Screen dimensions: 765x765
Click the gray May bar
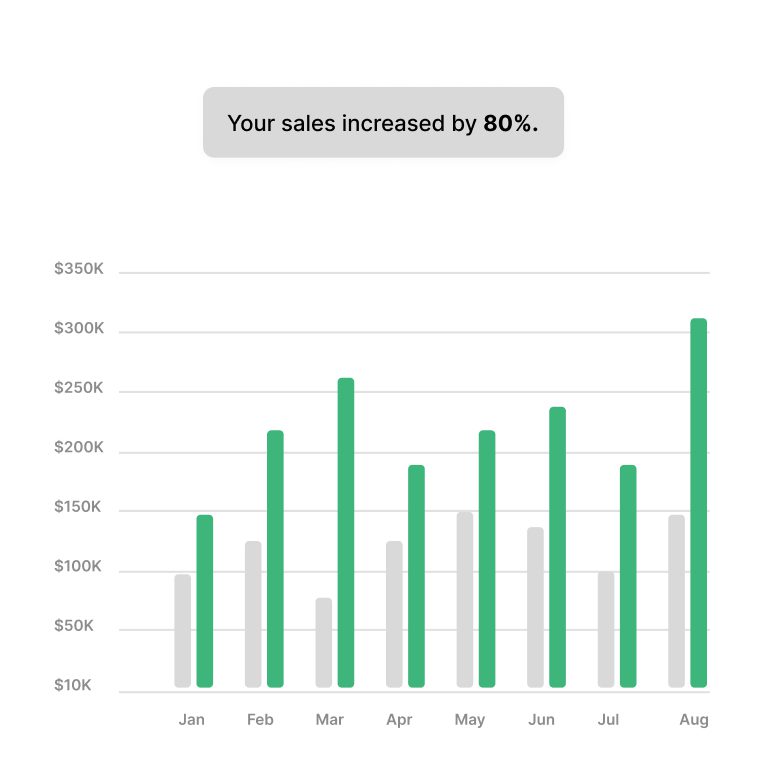465,600
